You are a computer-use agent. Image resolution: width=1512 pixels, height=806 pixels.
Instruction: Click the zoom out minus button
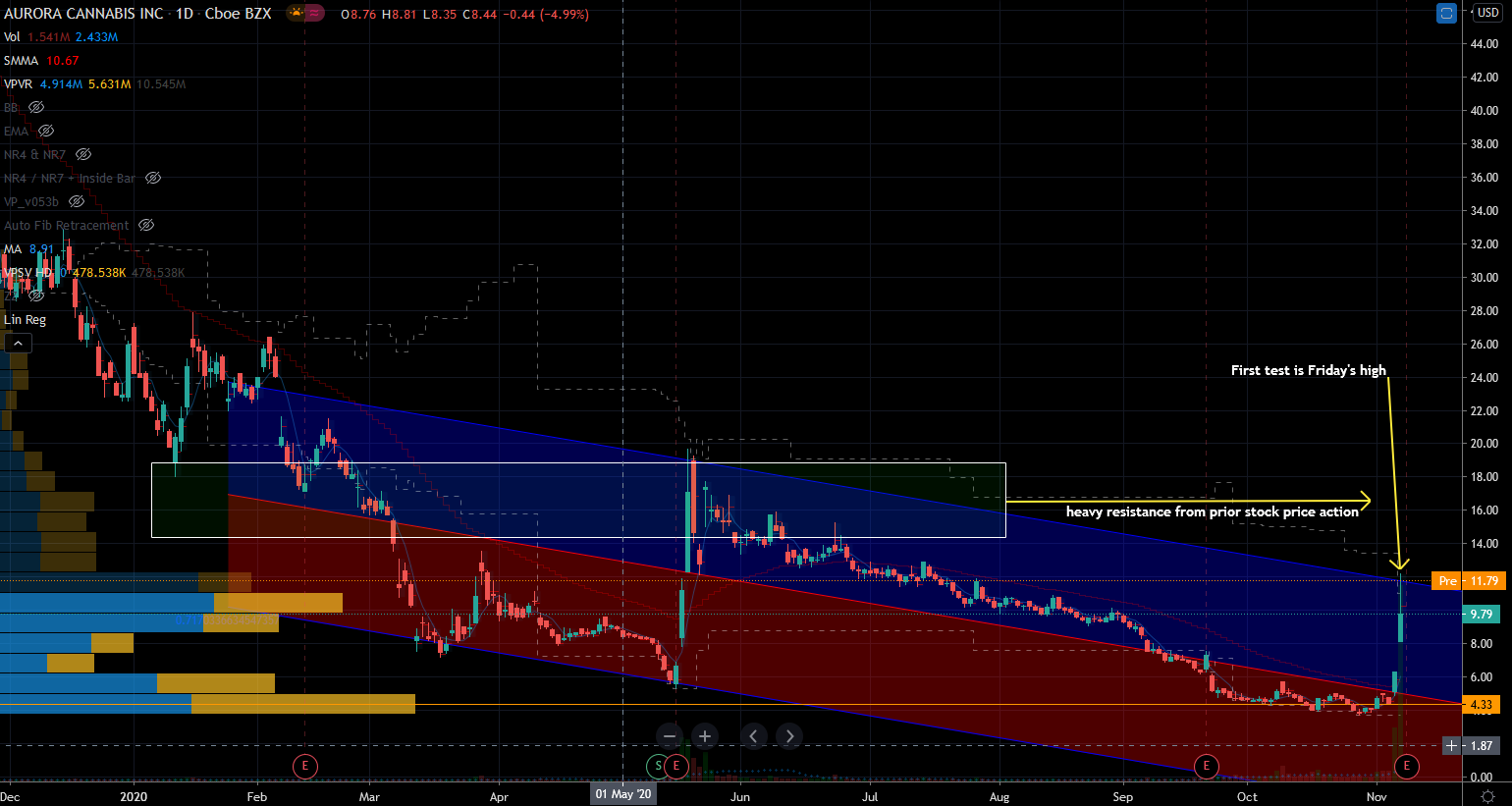tap(670, 736)
